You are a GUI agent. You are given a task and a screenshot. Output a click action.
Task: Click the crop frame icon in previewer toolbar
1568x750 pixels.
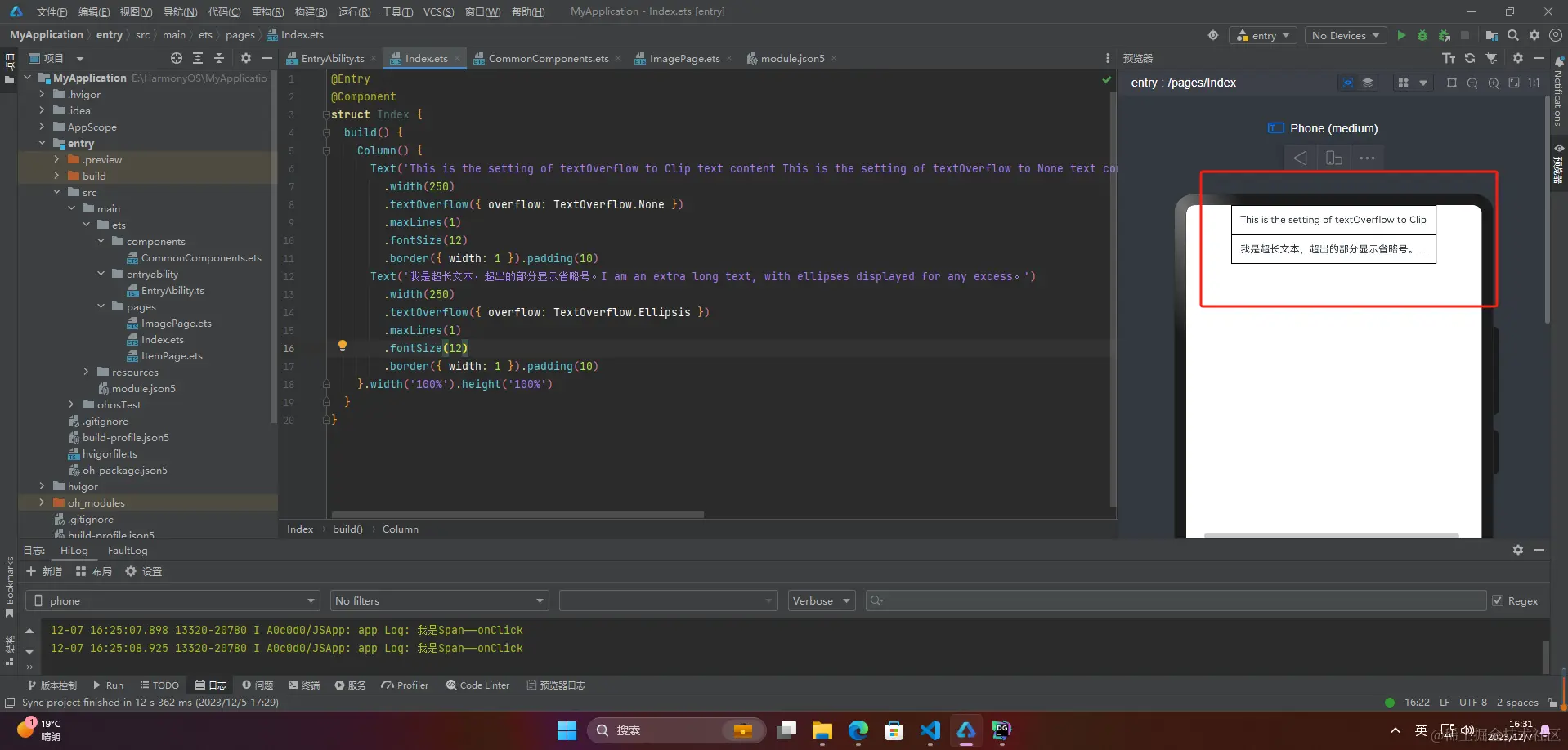[x=1452, y=83]
